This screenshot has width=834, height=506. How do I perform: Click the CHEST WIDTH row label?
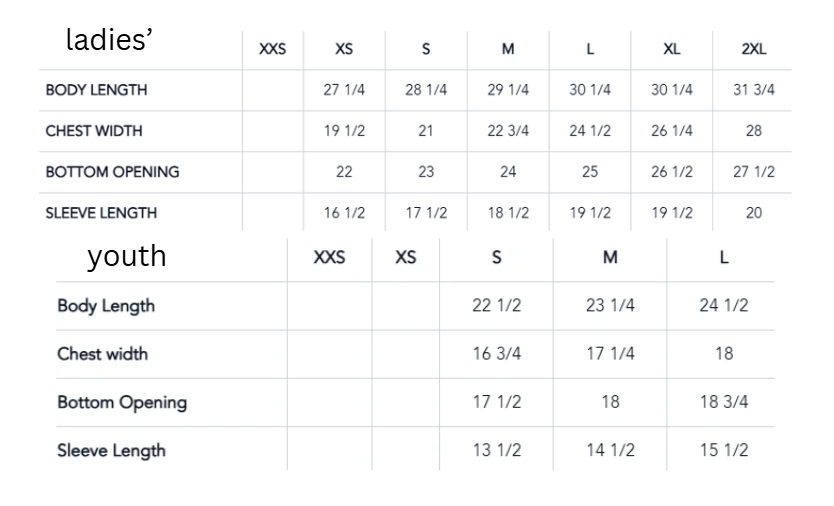coord(94,131)
